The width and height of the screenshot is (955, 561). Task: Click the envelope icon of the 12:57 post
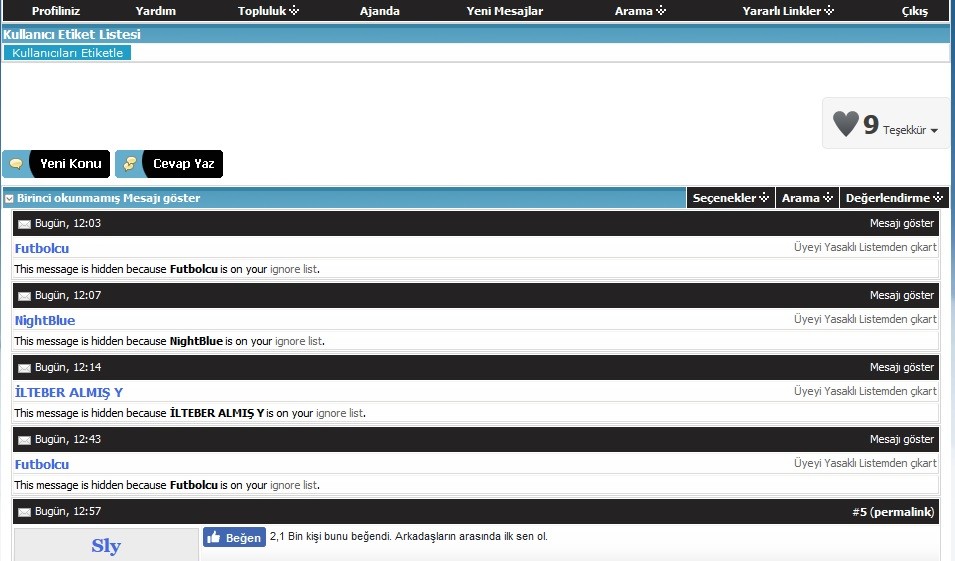tap(24, 512)
